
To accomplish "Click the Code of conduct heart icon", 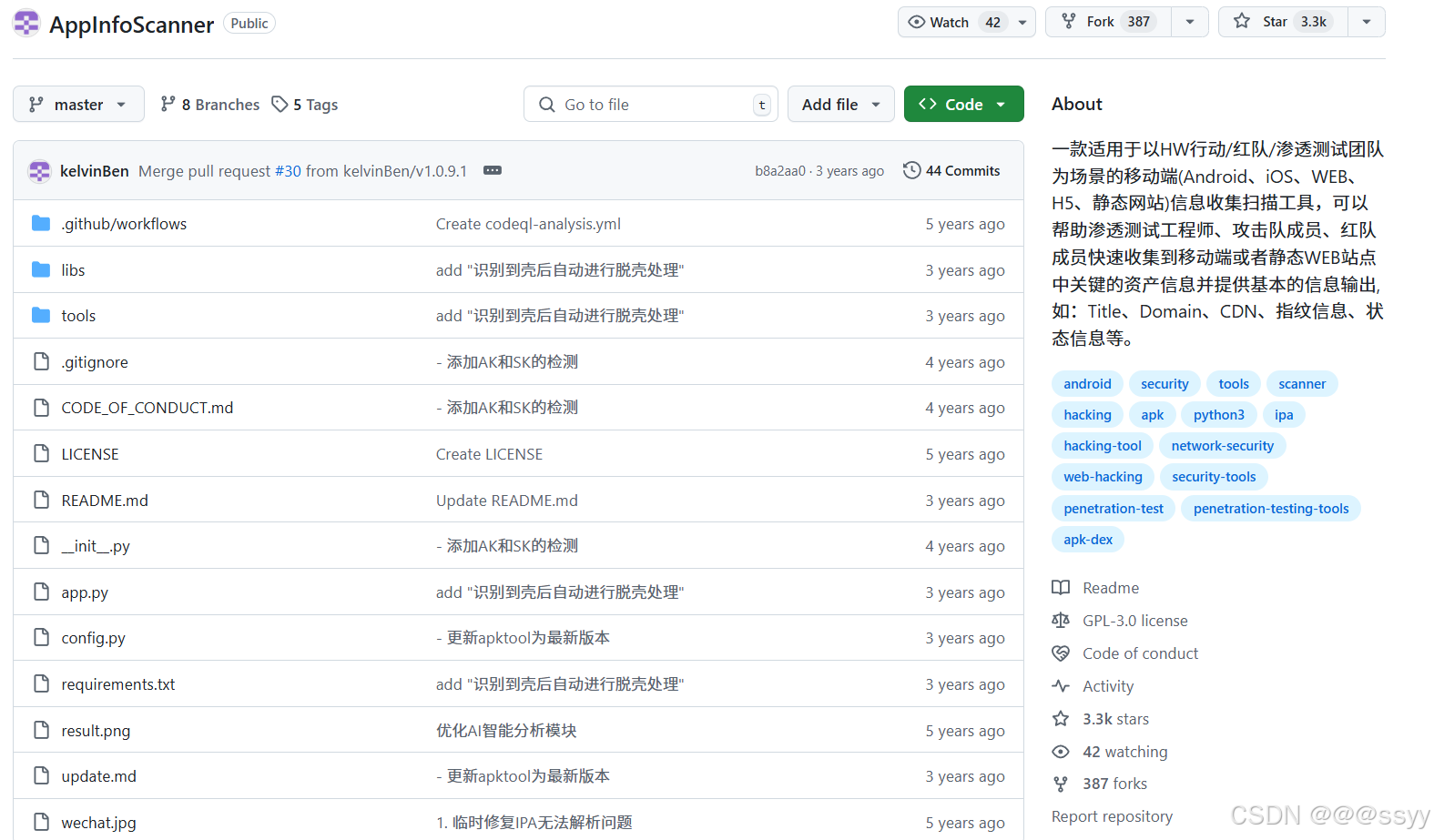I will (x=1061, y=653).
